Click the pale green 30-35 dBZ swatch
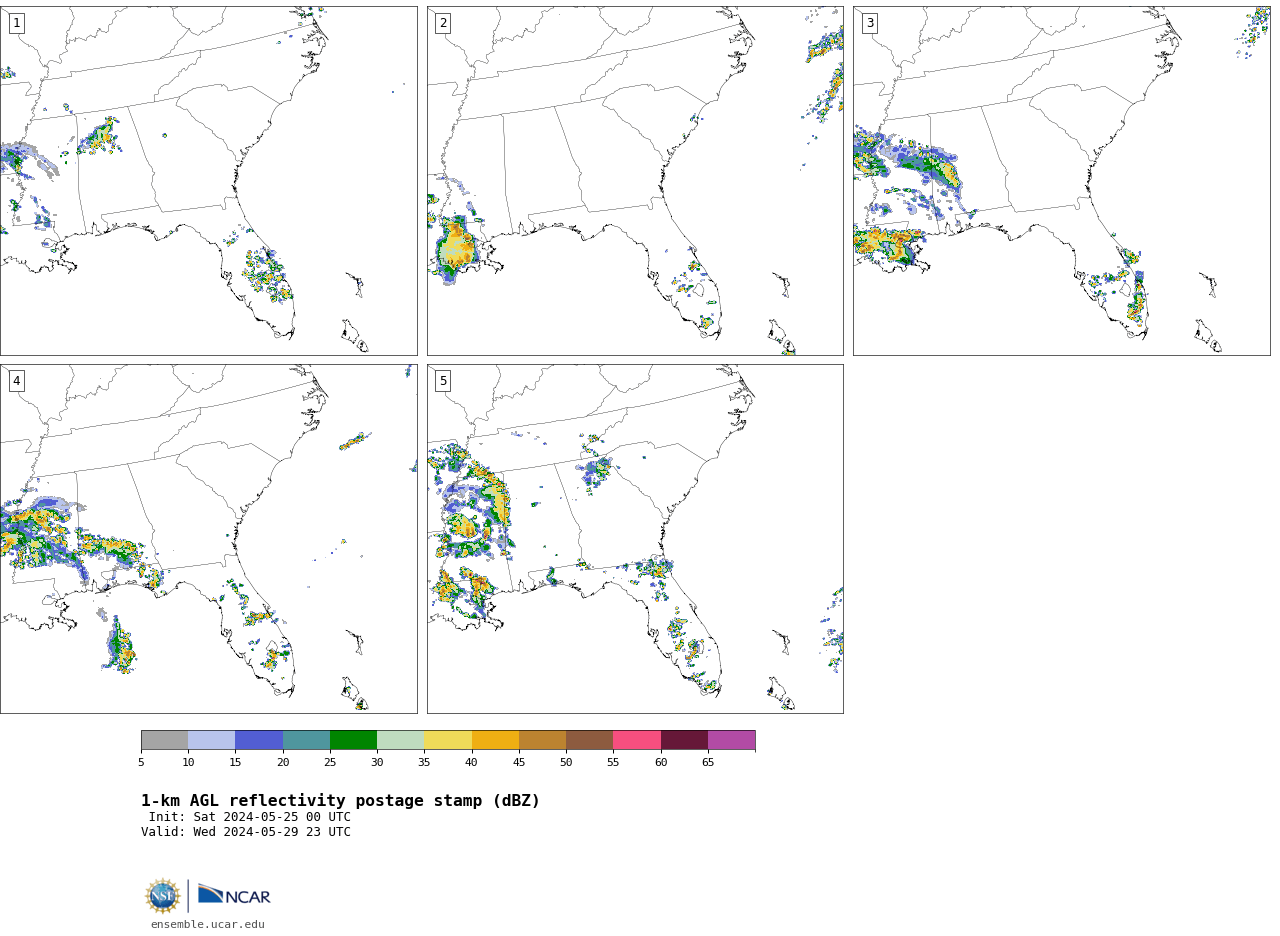Image resolution: width=1280 pixels, height=936 pixels. coord(401,740)
